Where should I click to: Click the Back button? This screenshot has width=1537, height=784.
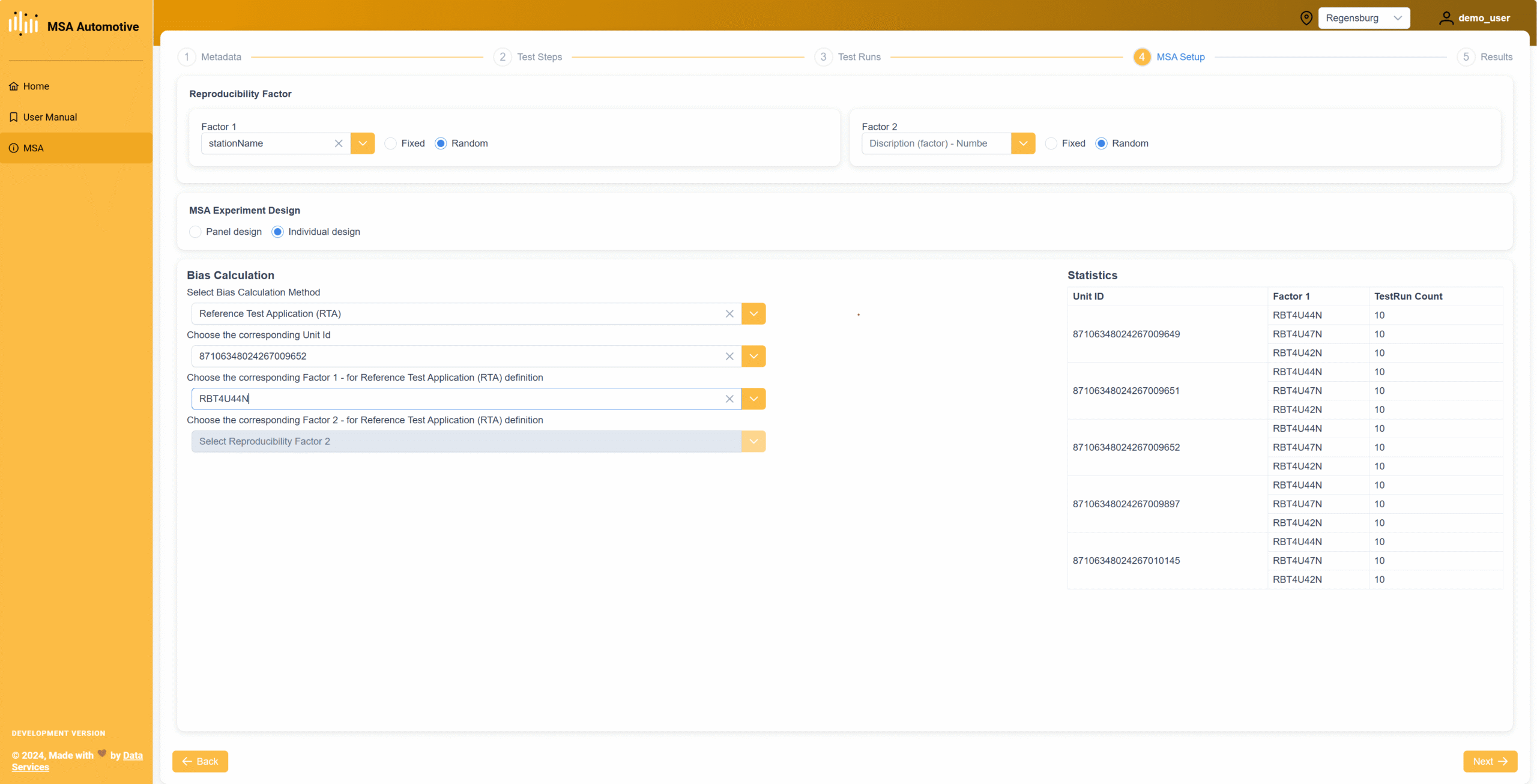click(x=201, y=761)
